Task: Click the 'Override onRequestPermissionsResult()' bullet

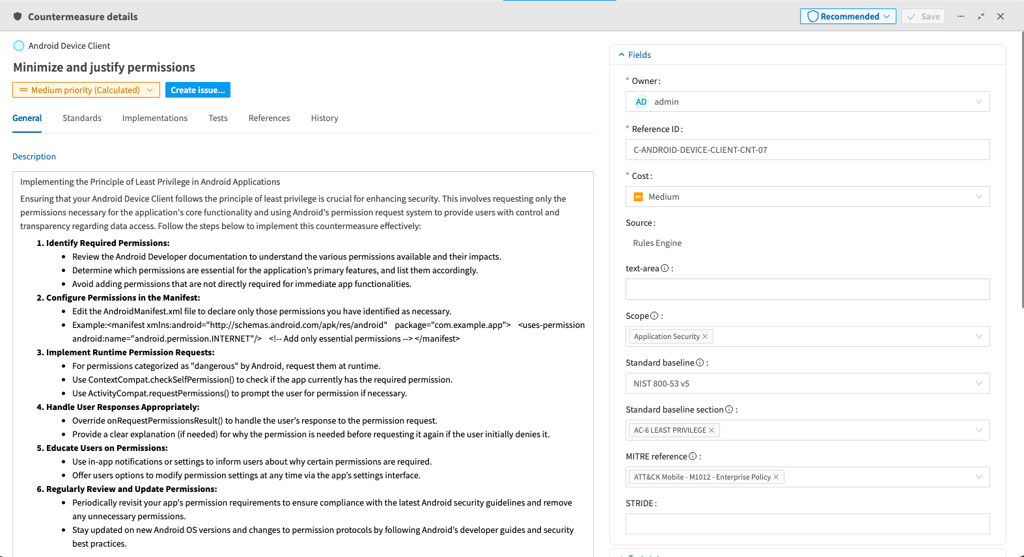Action: click(x=255, y=421)
